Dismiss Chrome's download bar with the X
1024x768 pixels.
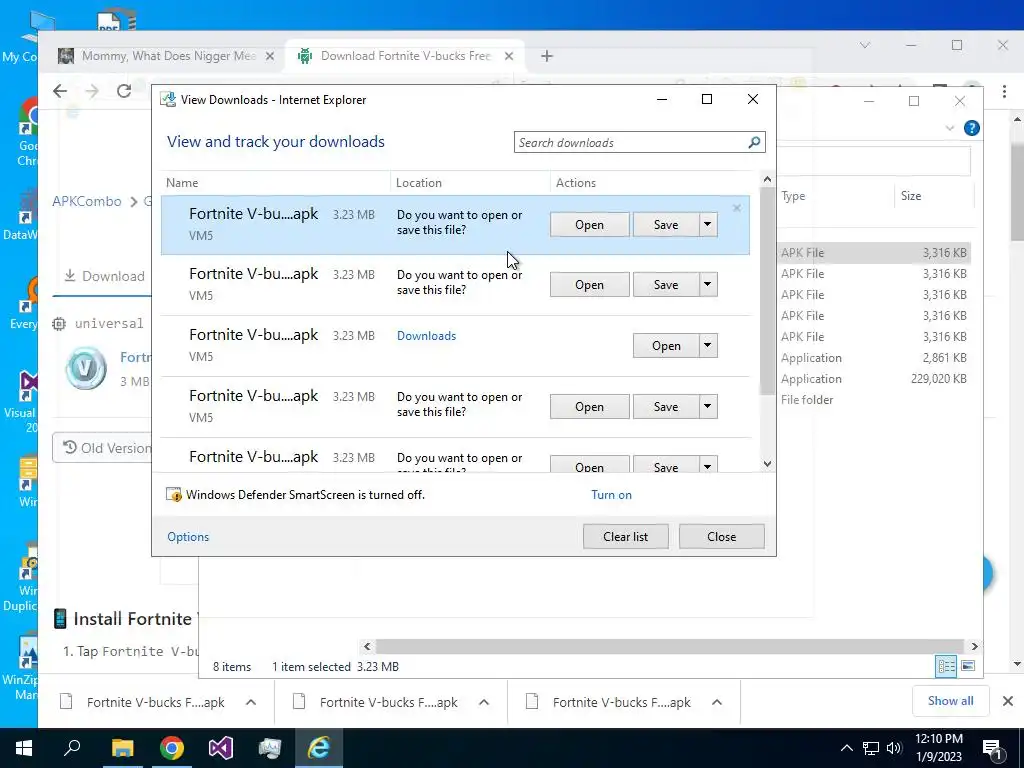[x=1008, y=701]
